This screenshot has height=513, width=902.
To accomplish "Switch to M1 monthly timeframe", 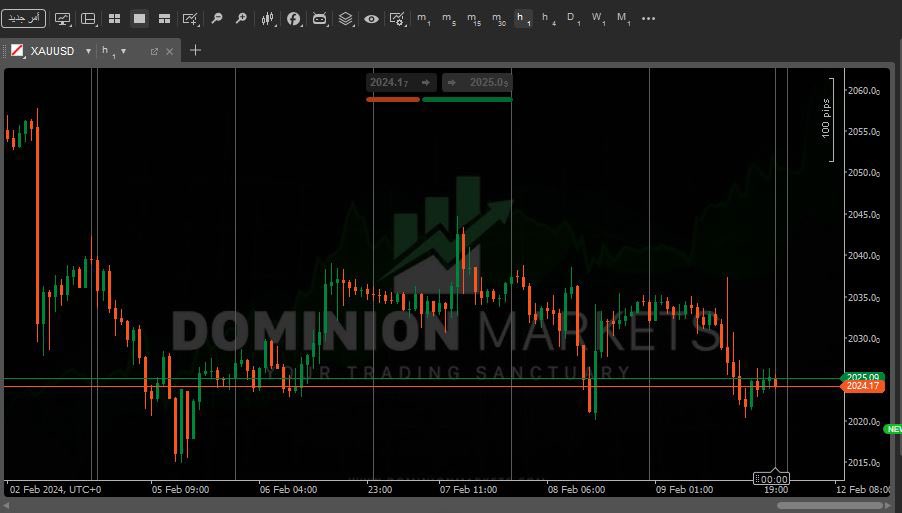I will coord(624,19).
